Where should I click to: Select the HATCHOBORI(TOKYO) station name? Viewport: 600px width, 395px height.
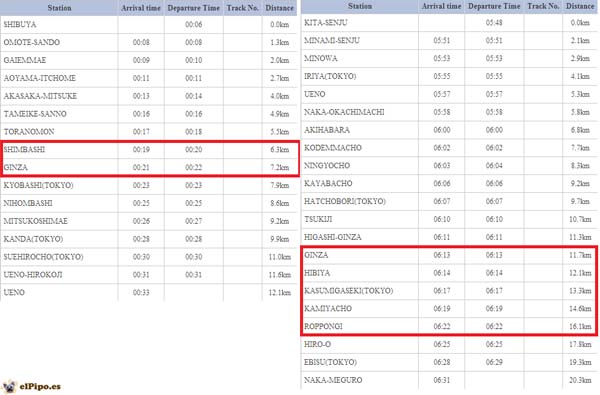click(344, 201)
